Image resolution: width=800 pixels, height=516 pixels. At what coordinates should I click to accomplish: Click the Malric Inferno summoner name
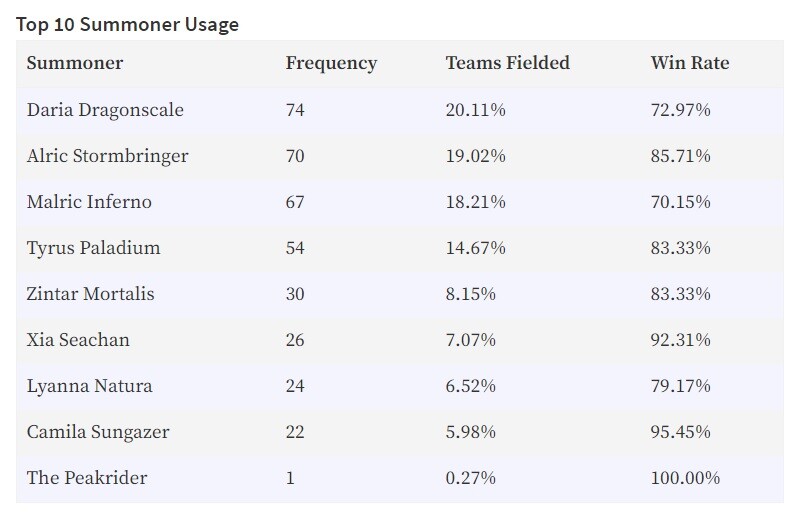(89, 202)
